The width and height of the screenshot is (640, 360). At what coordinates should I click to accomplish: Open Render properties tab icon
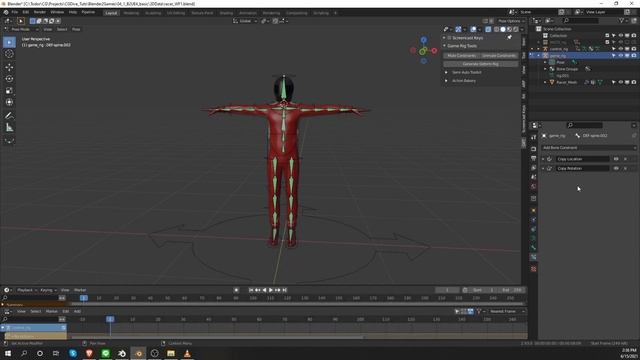(x=533, y=149)
